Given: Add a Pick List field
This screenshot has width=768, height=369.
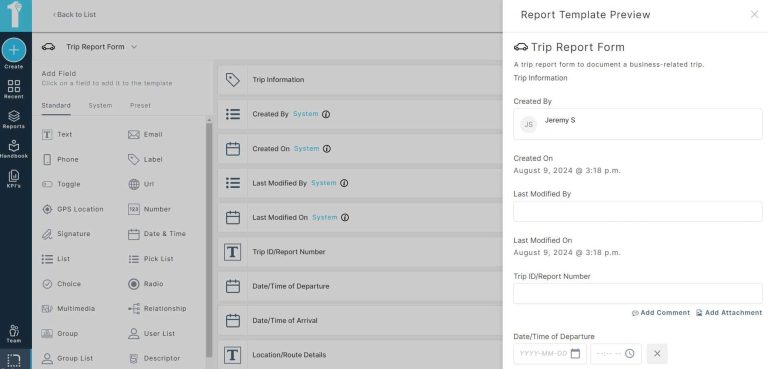Looking at the screenshot, I should 150,259.
